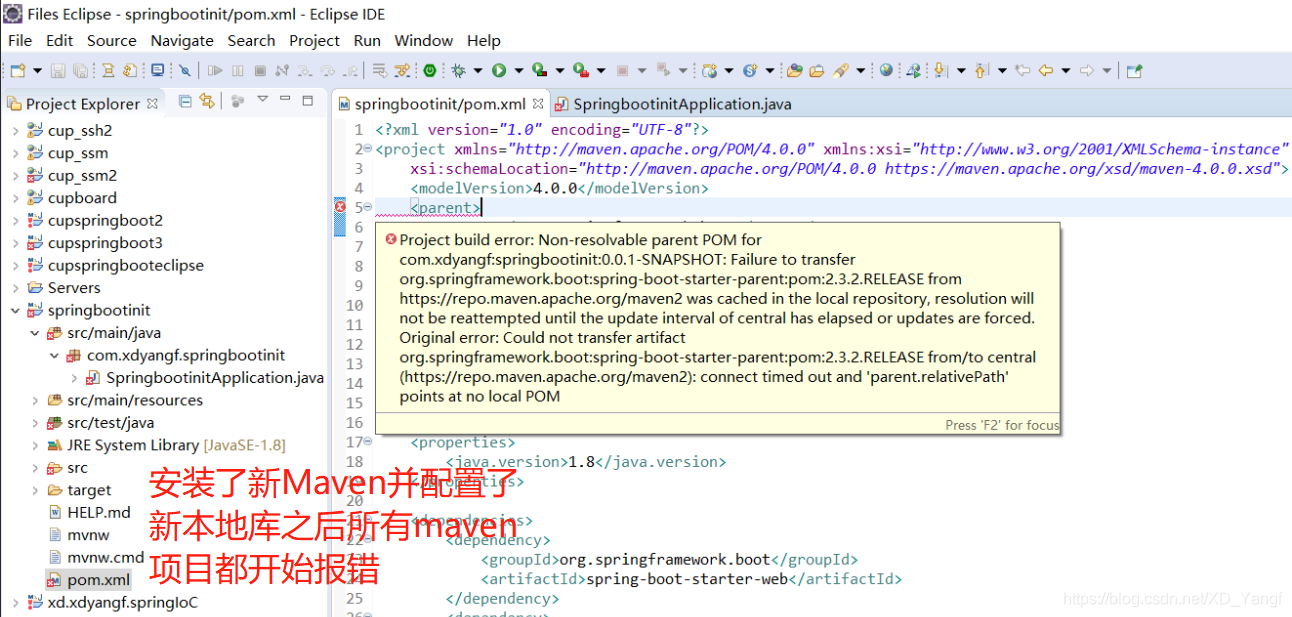Expand the cup_ssh2 project node
The width and height of the screenshot is (1292, 617).
click(15, 131)
